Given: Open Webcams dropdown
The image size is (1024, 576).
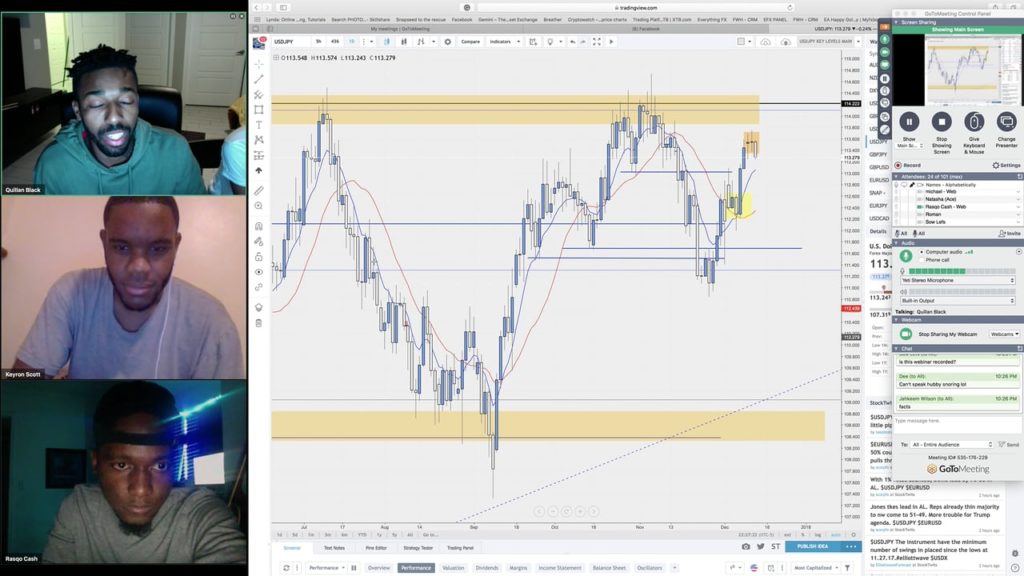Looking at the screenshot, I should tap(1004, 334).
